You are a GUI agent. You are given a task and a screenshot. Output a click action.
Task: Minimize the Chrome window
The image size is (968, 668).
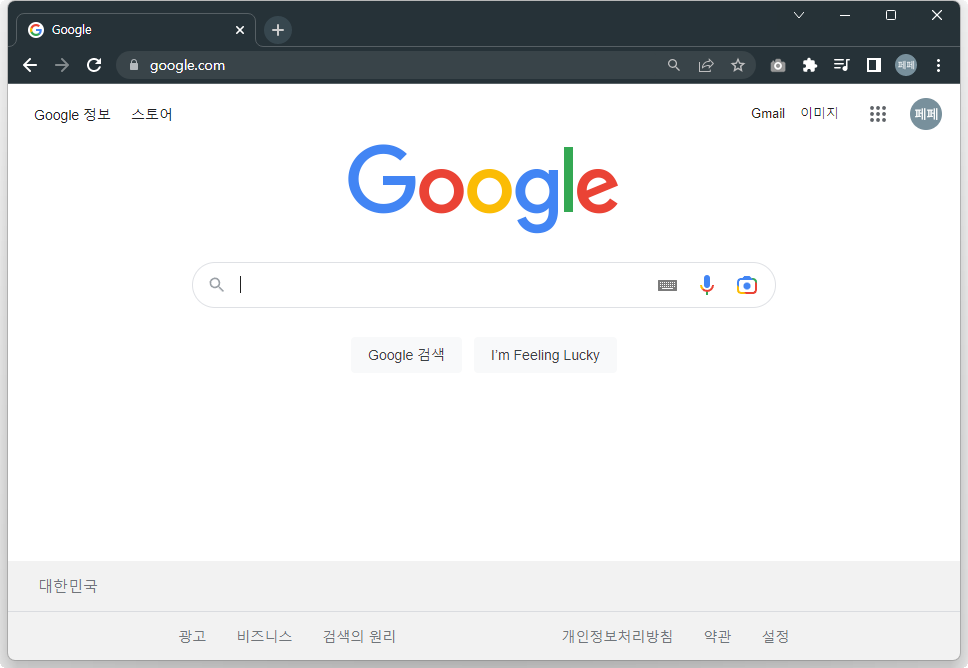[x=845, y=15]
